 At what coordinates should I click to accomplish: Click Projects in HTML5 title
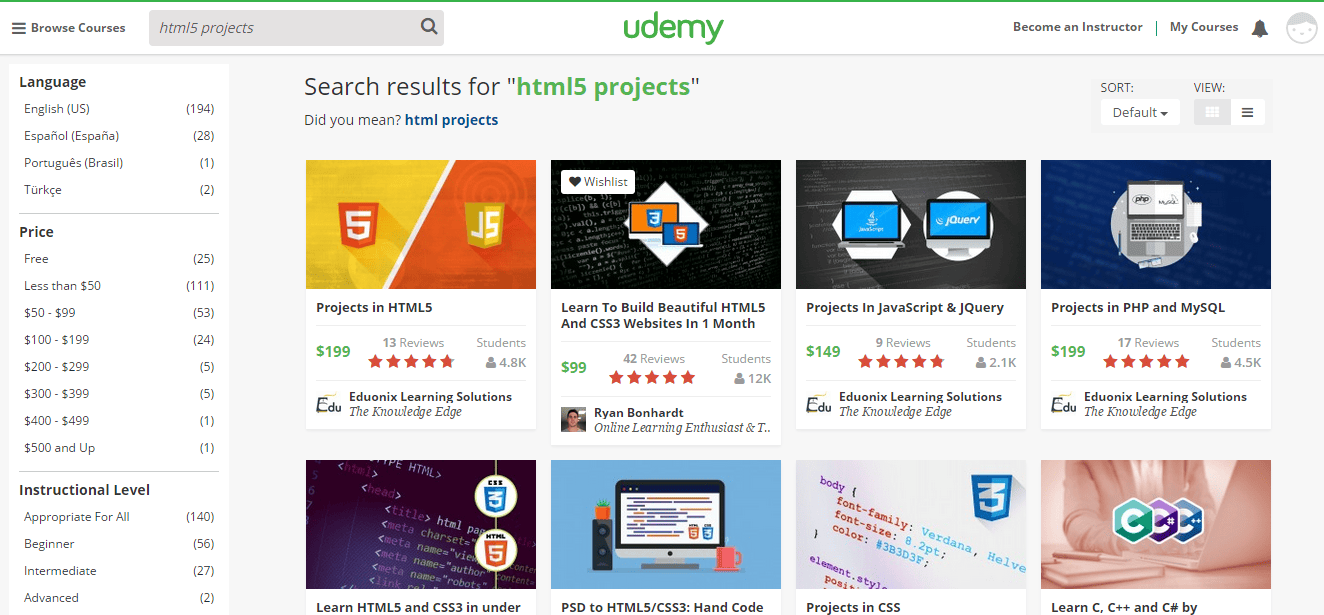click(374, 307)
